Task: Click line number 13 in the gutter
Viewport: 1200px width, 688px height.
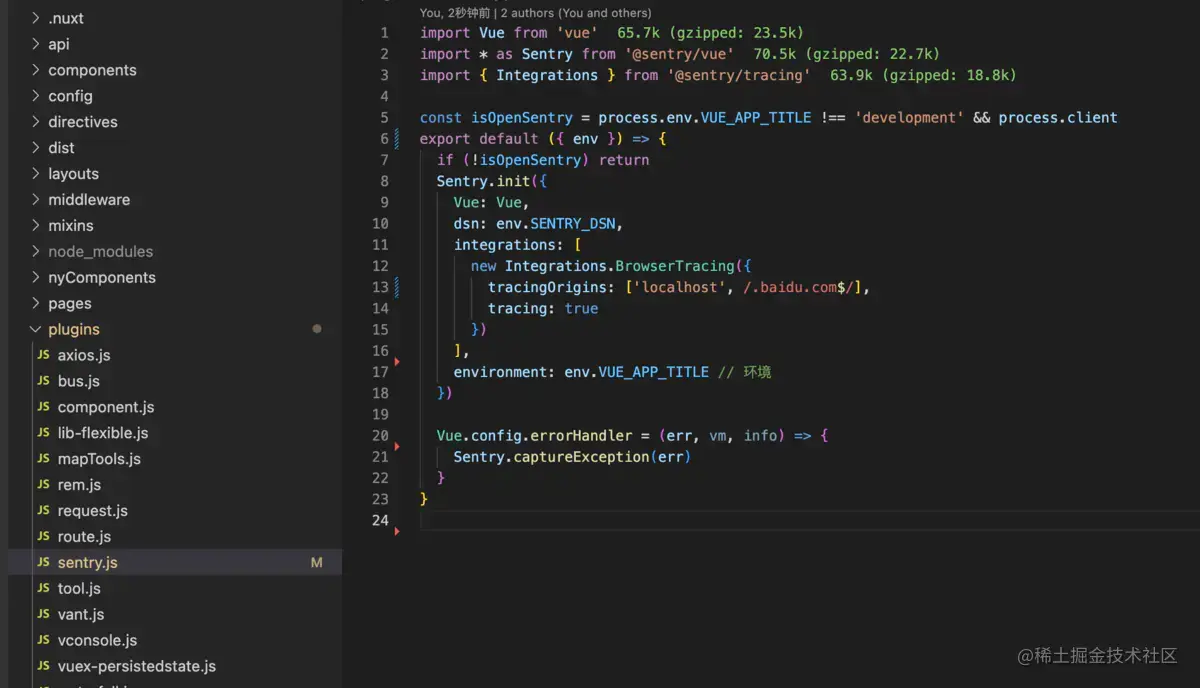Action: point(380,287)
